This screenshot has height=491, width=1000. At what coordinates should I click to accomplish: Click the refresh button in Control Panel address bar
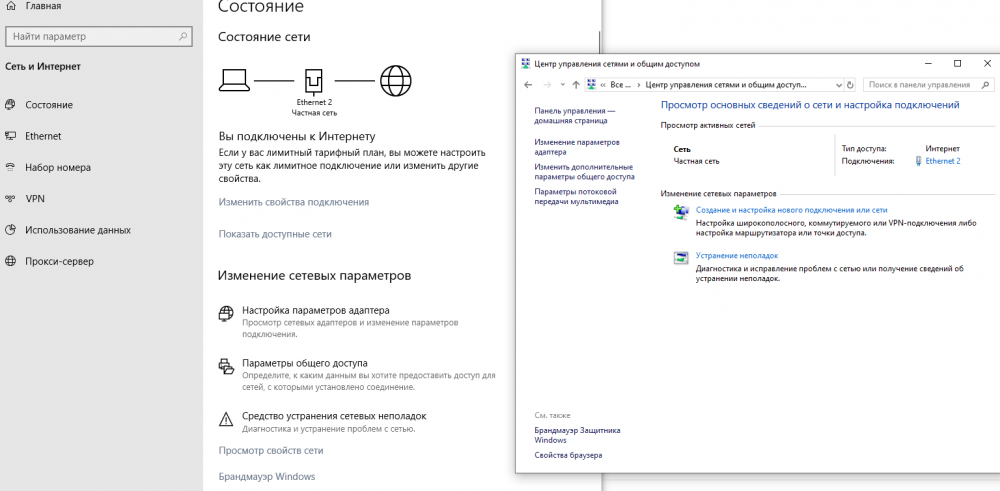[851, 85]
